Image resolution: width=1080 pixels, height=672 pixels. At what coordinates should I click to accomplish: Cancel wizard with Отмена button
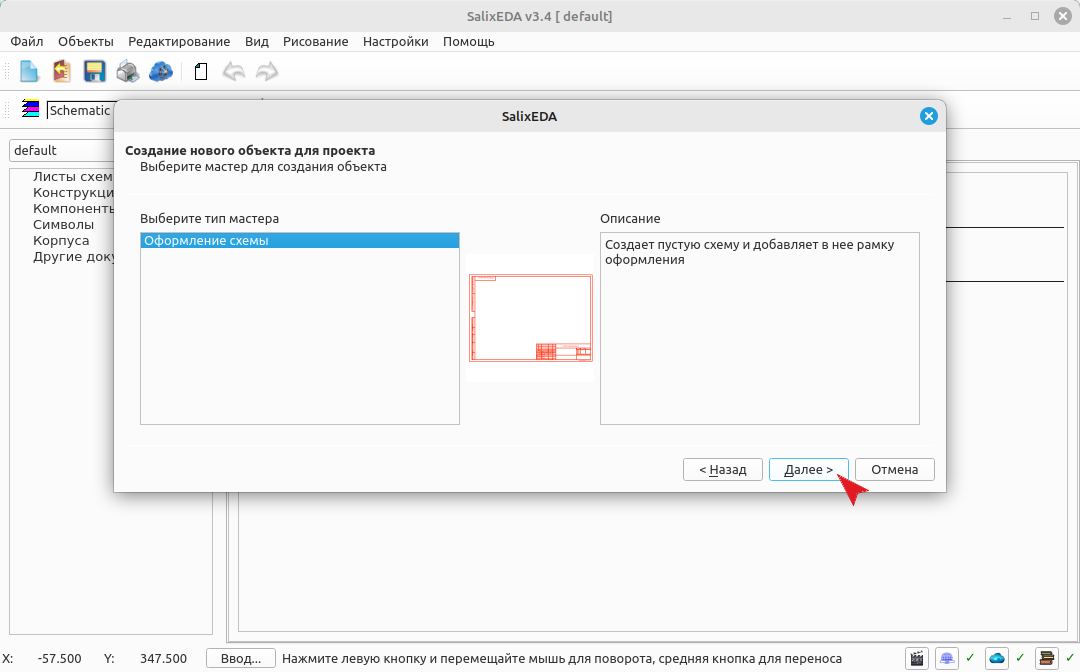click(895, 470)
